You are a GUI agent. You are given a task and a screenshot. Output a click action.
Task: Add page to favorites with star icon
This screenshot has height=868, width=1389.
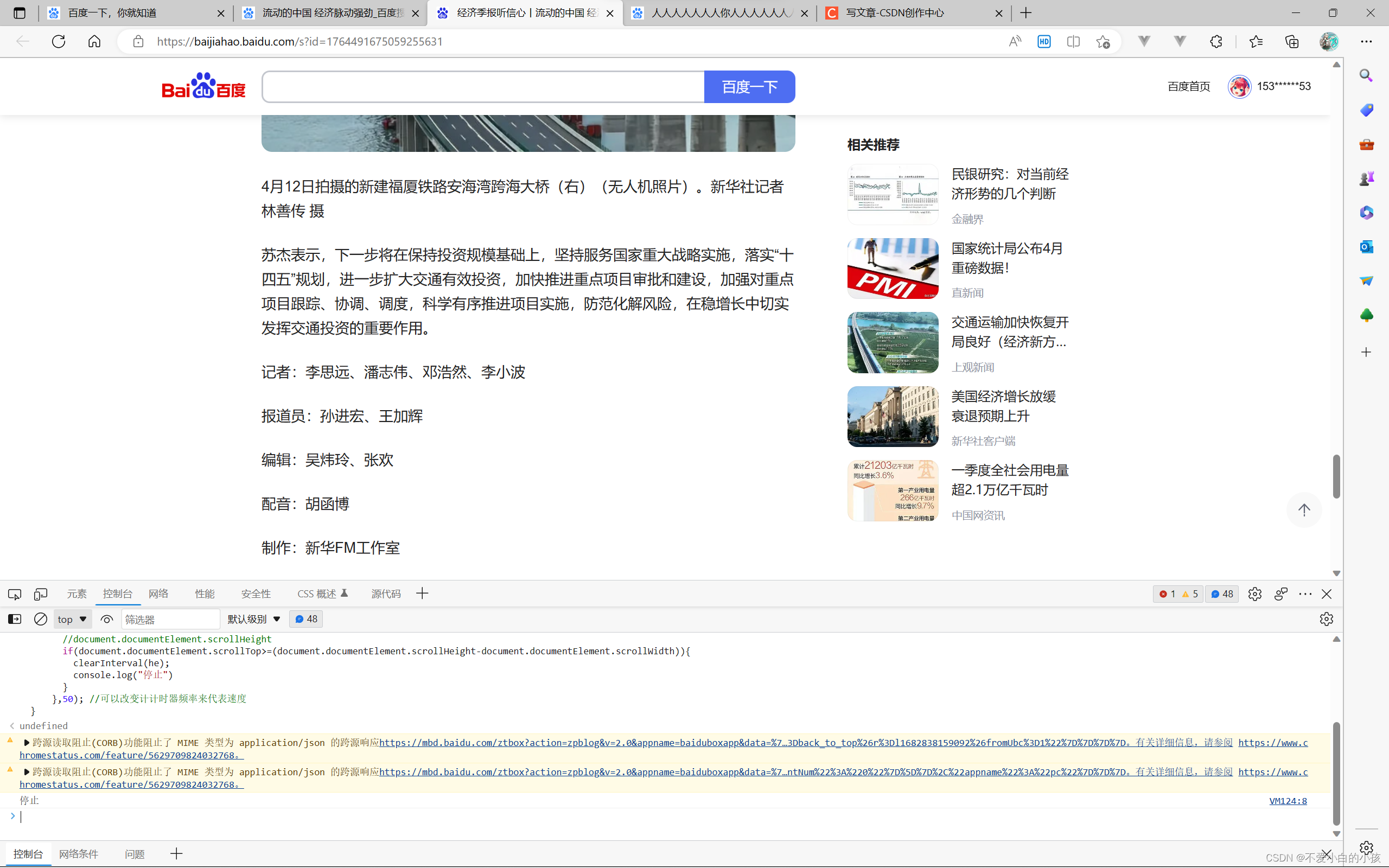click(x=1103, y=41)
